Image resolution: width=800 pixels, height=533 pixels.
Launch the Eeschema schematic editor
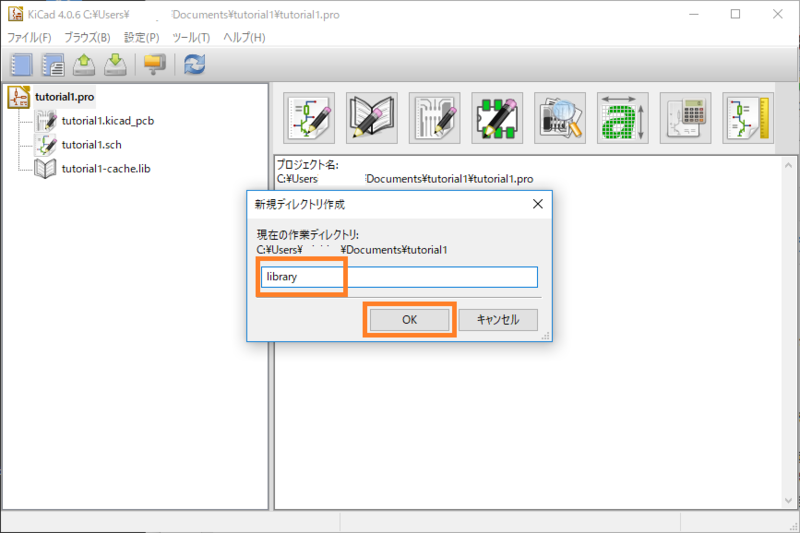[309, 118]
